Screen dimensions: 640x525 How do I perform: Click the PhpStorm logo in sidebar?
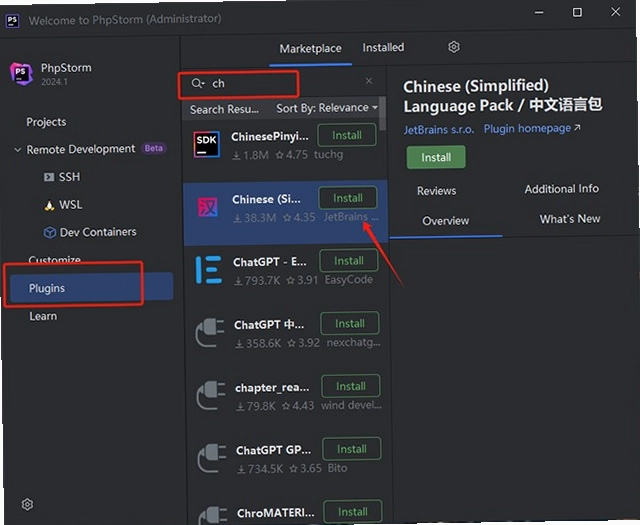21,73
